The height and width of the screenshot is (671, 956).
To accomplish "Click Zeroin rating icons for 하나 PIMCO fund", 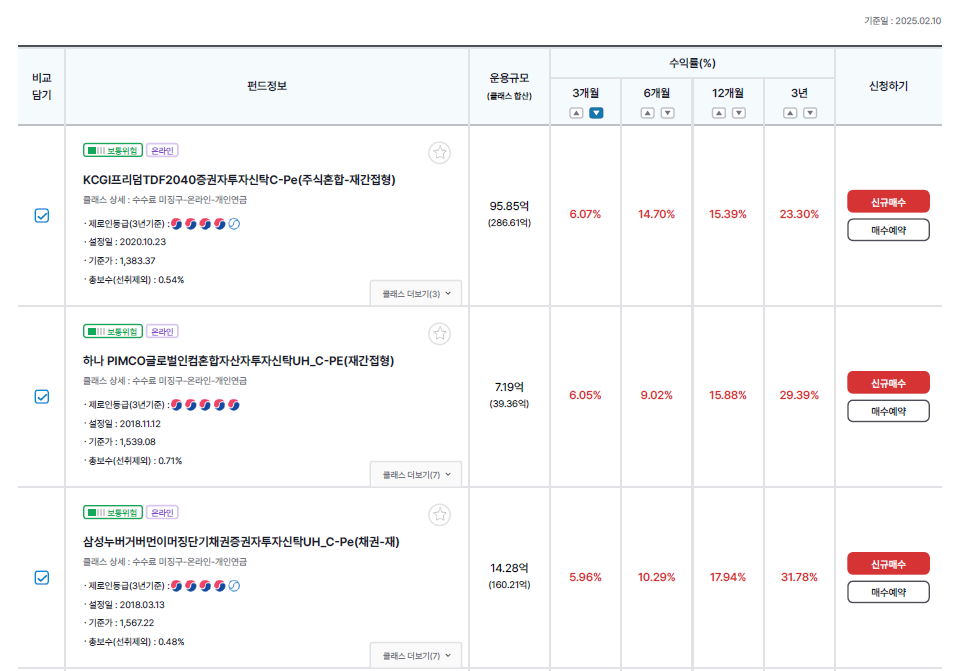I will point(205,405).
